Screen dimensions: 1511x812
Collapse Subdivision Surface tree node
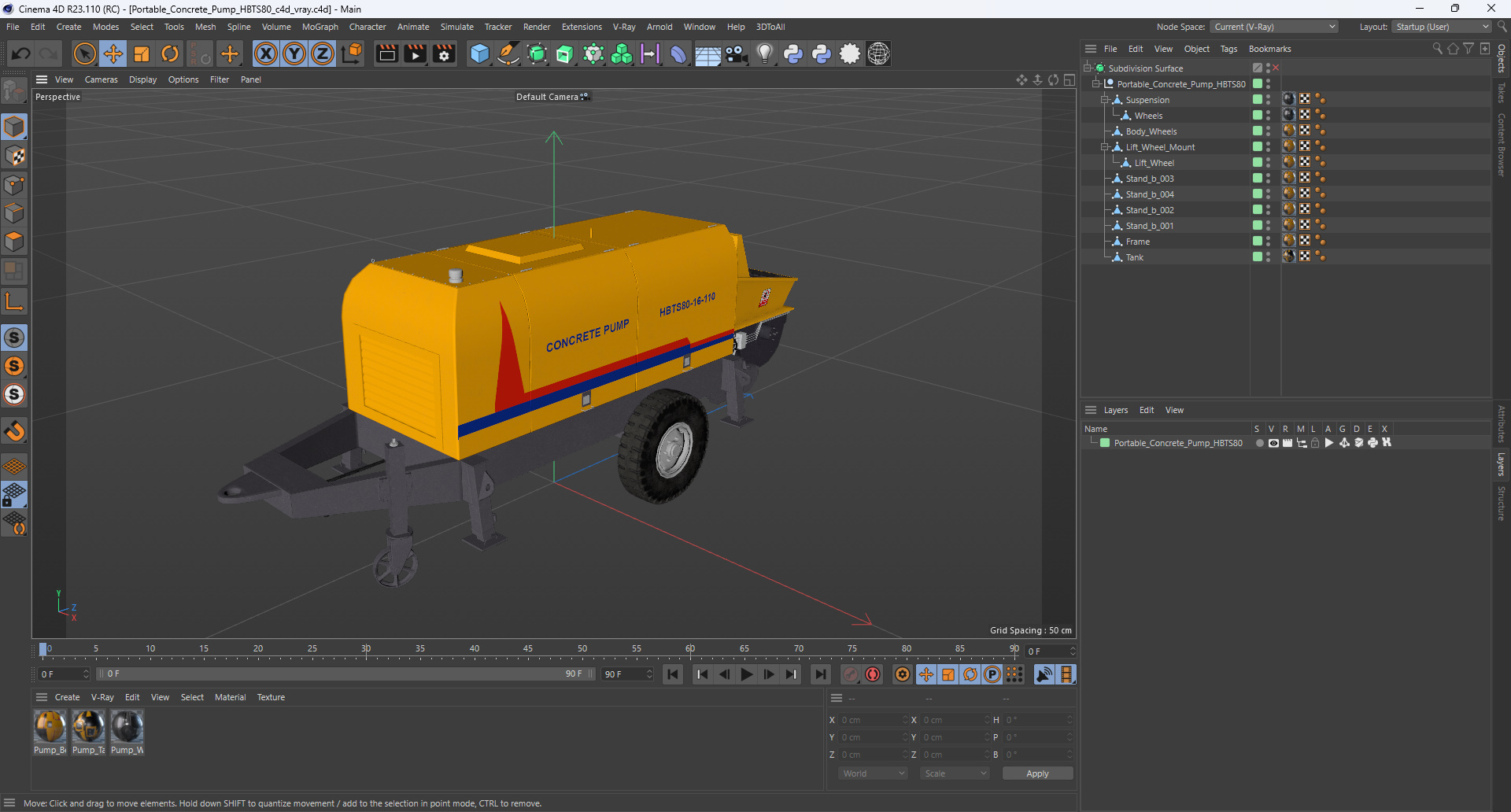[1088, 68]
